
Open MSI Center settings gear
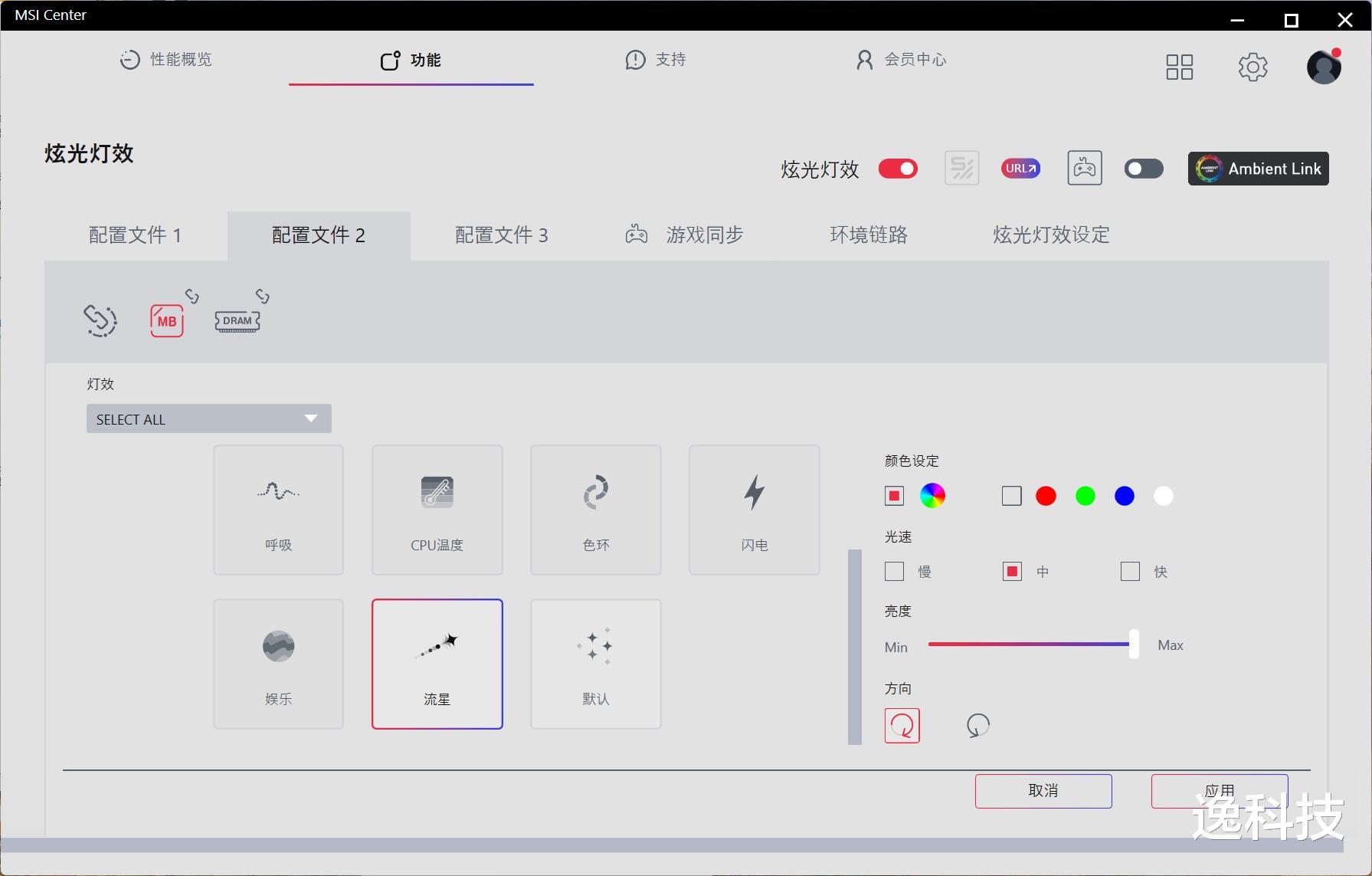[1253, 67]
